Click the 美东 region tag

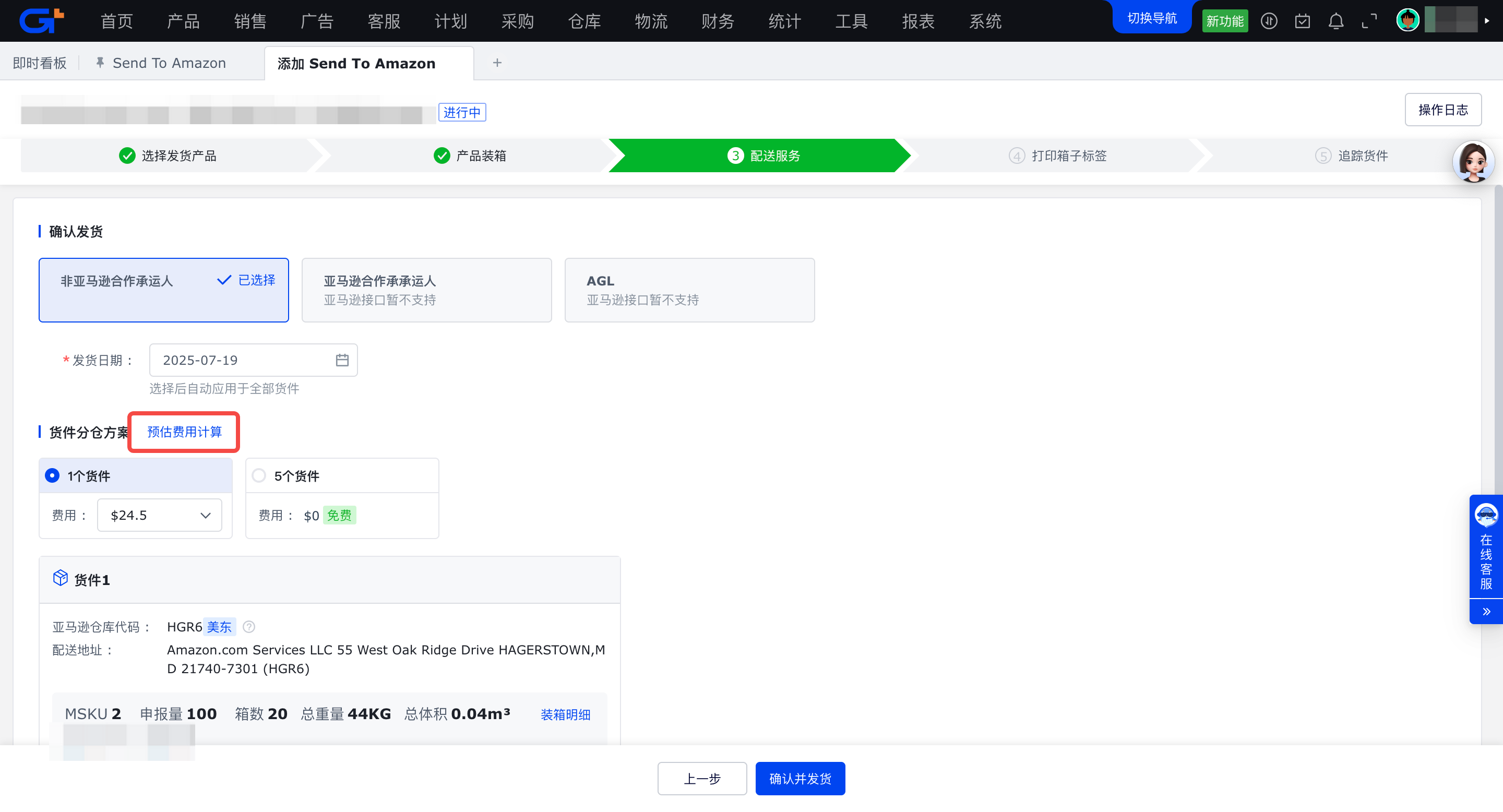[219, 627]
